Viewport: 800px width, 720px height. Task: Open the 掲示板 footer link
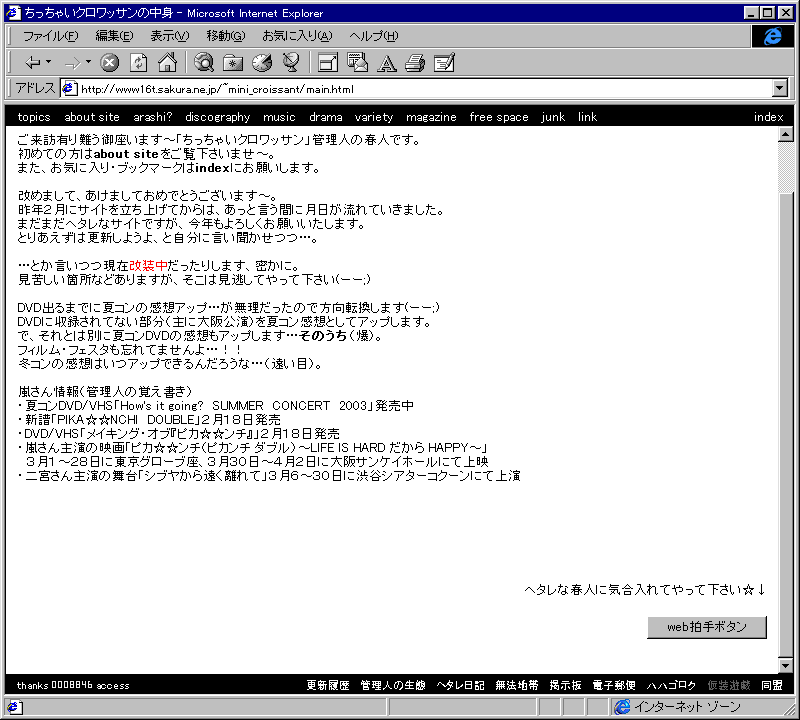(565, 685)
